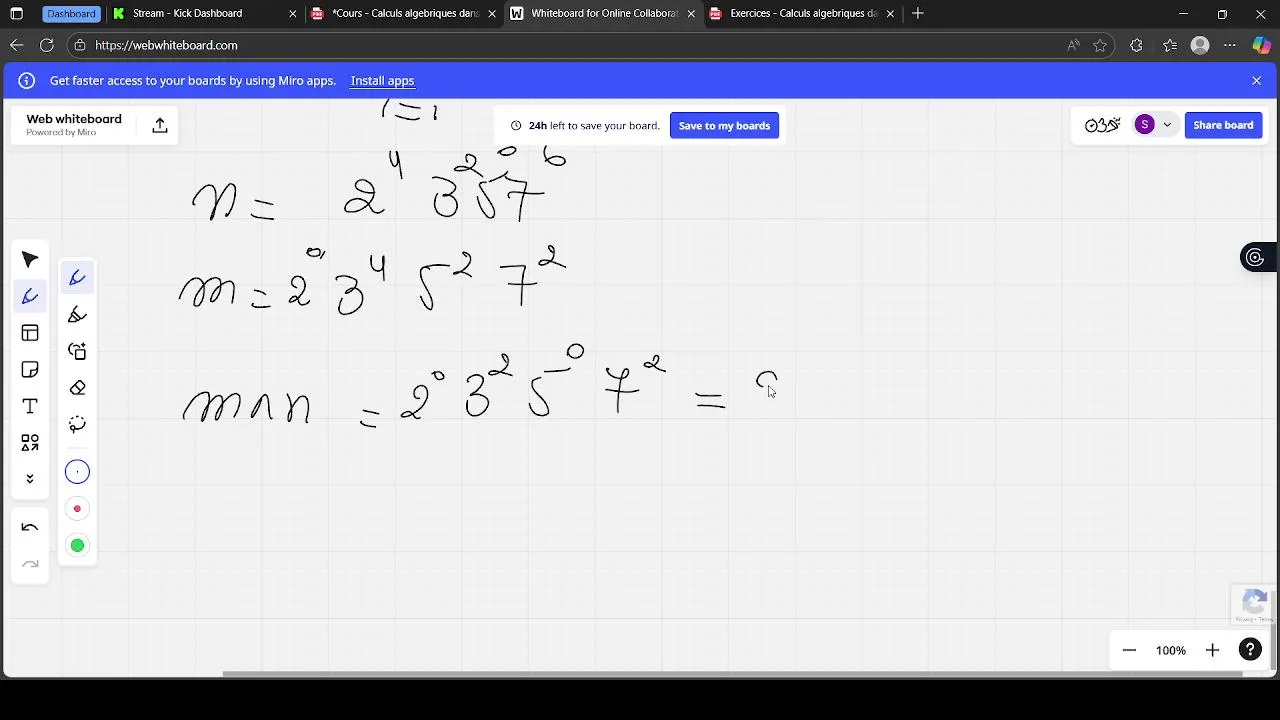Close the Stream - Kick Dashboard tab

[293, 14]
